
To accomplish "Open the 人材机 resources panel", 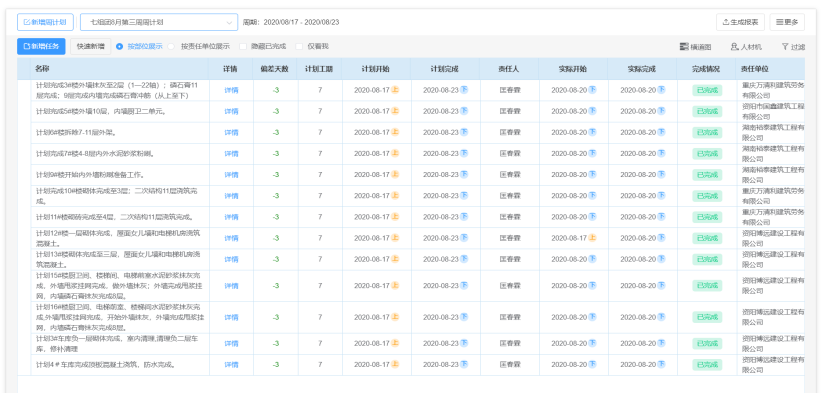I will 746,47.
